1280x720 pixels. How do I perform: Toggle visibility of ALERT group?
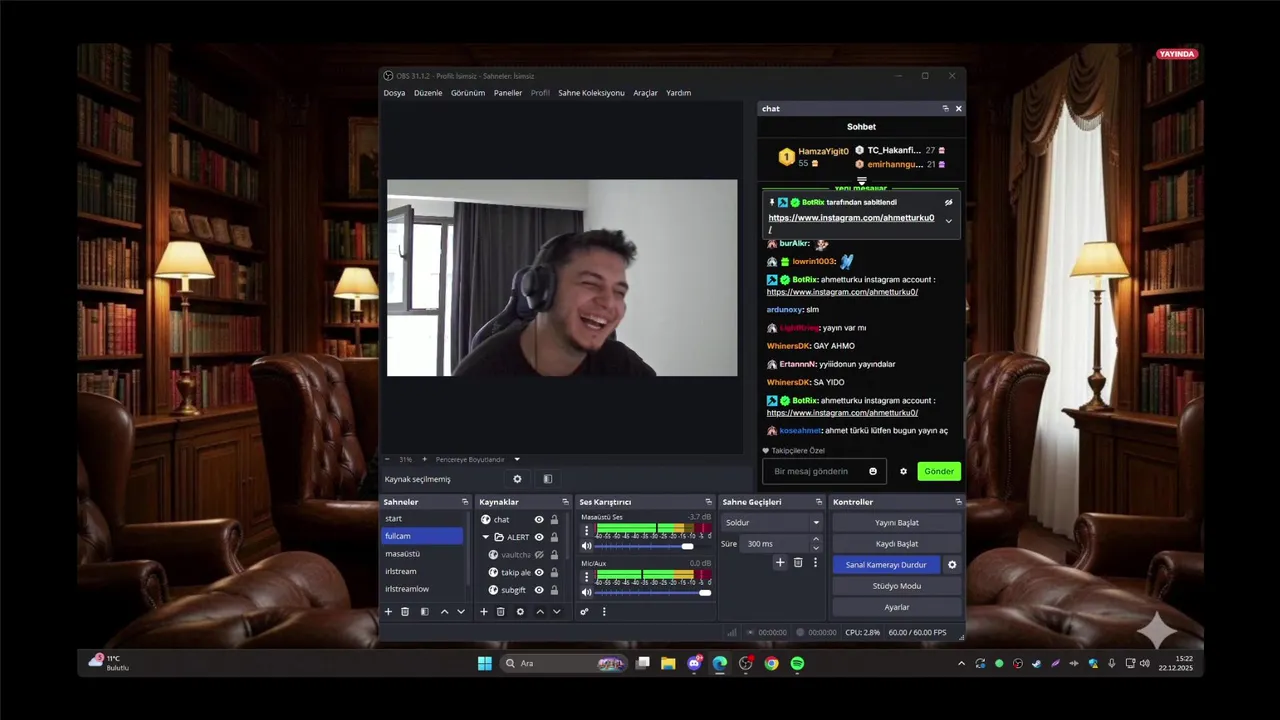[x=539, y=537]
